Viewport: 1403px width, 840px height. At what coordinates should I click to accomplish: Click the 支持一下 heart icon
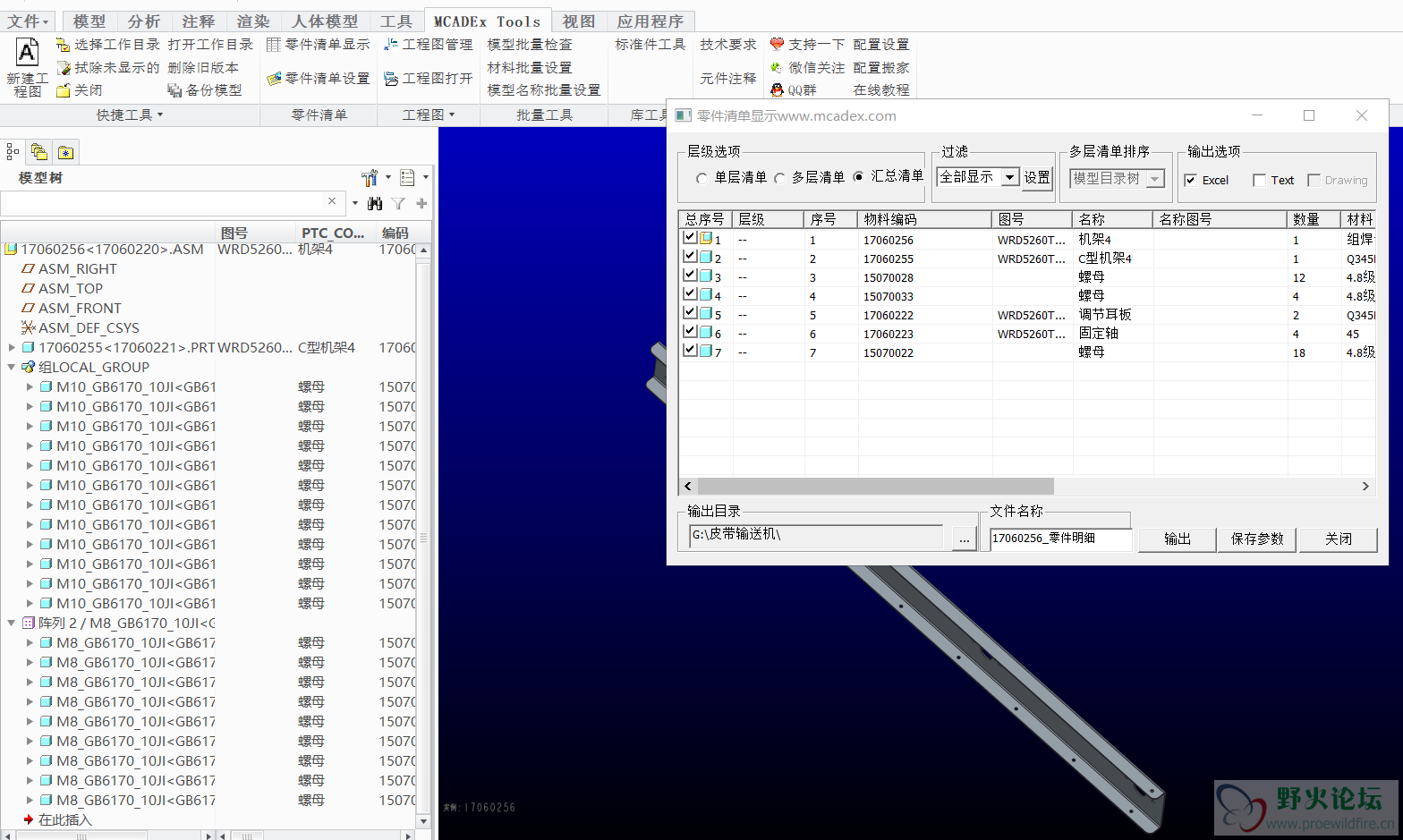(x=777, y=44)
